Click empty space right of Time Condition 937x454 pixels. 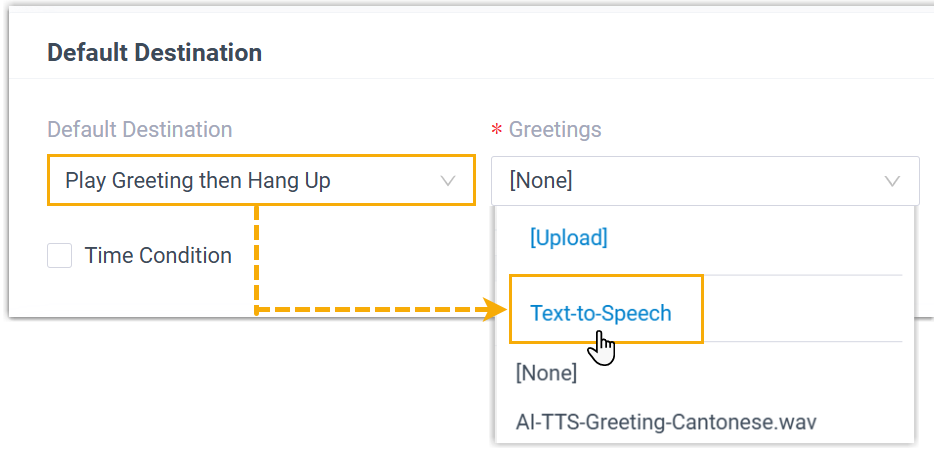point(360,256)
